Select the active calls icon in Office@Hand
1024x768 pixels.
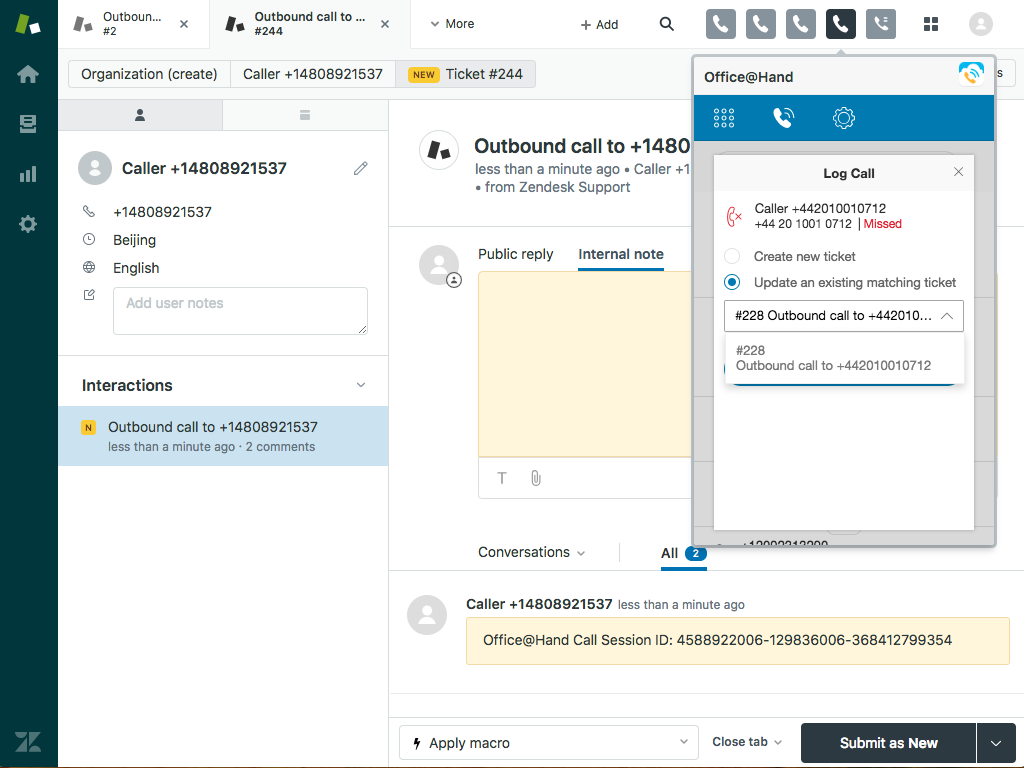(784, 117)
